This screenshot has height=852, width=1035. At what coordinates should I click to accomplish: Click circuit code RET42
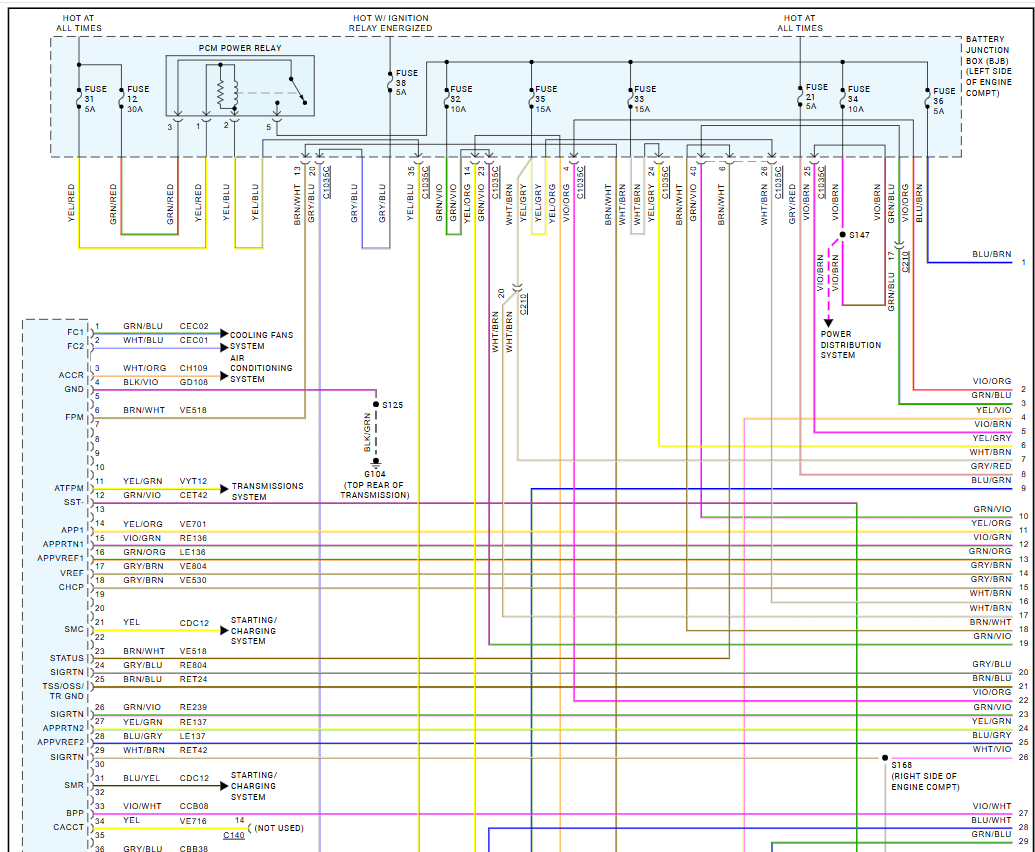(x=193, y=750)
